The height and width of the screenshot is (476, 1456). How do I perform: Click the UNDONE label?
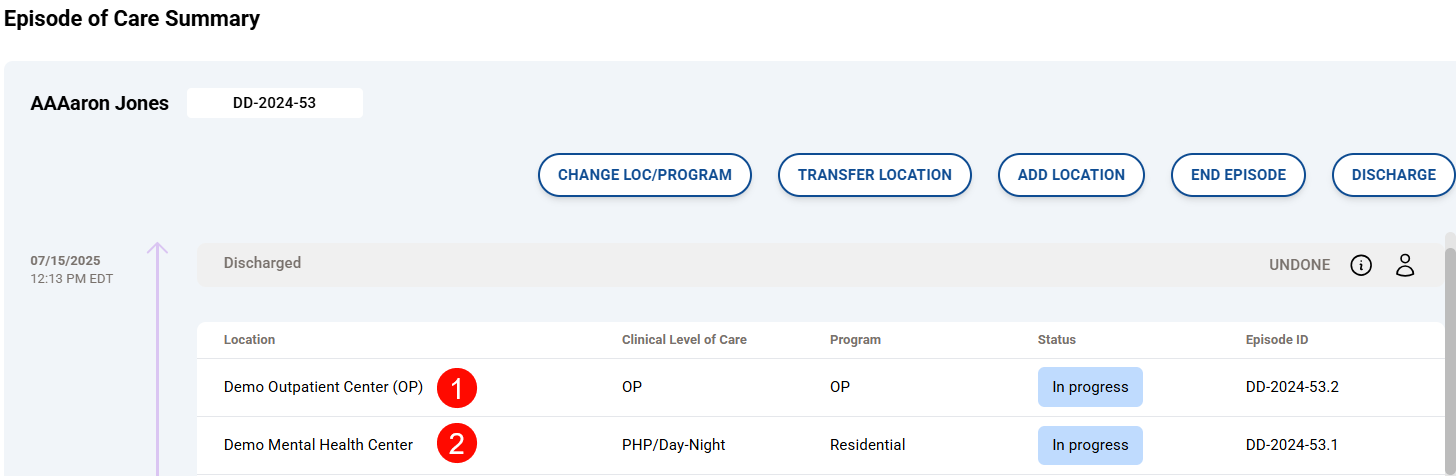[1299, 265]
